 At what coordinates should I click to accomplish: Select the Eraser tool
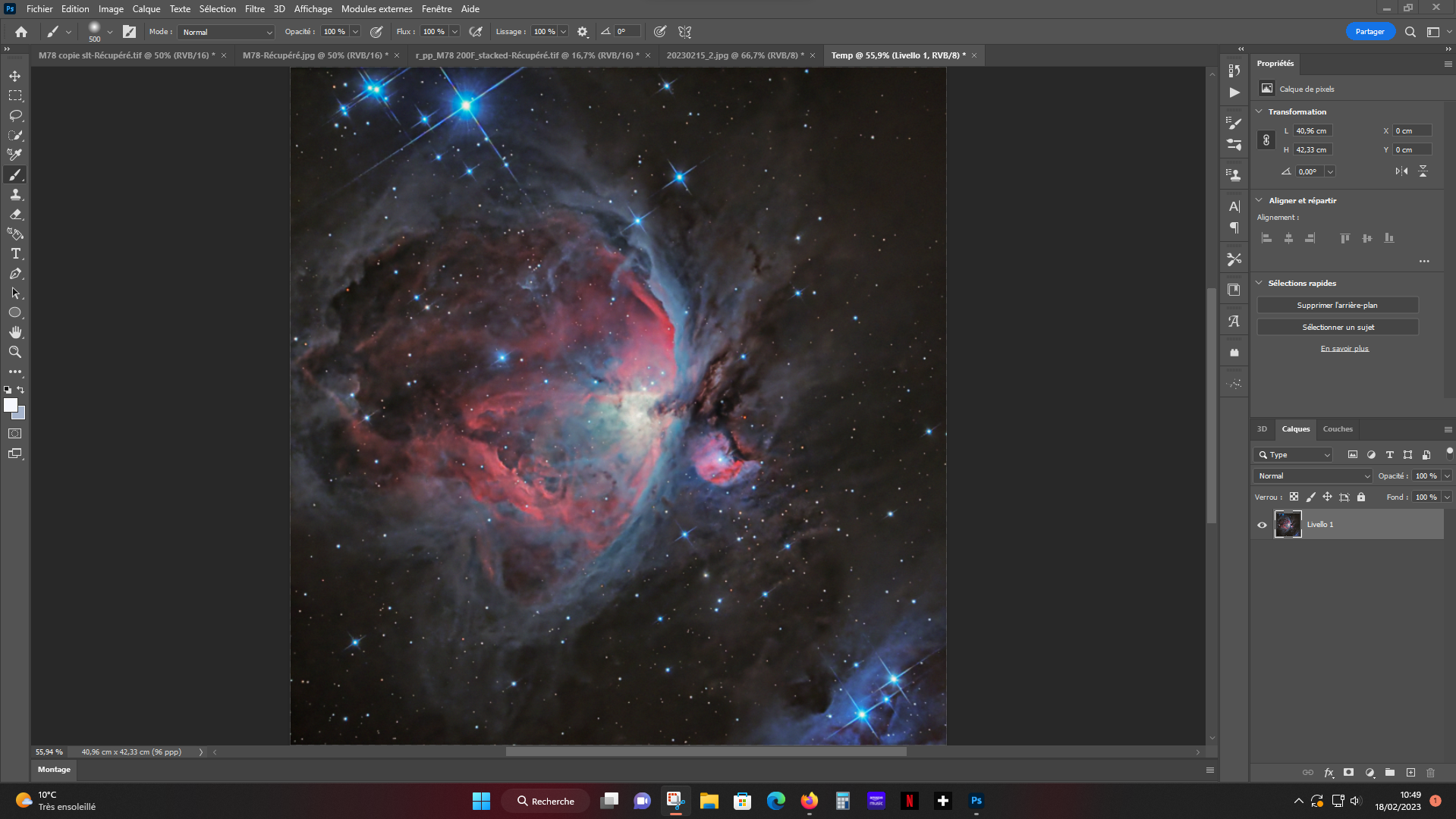pyautogui.click(x=15, y=214)
